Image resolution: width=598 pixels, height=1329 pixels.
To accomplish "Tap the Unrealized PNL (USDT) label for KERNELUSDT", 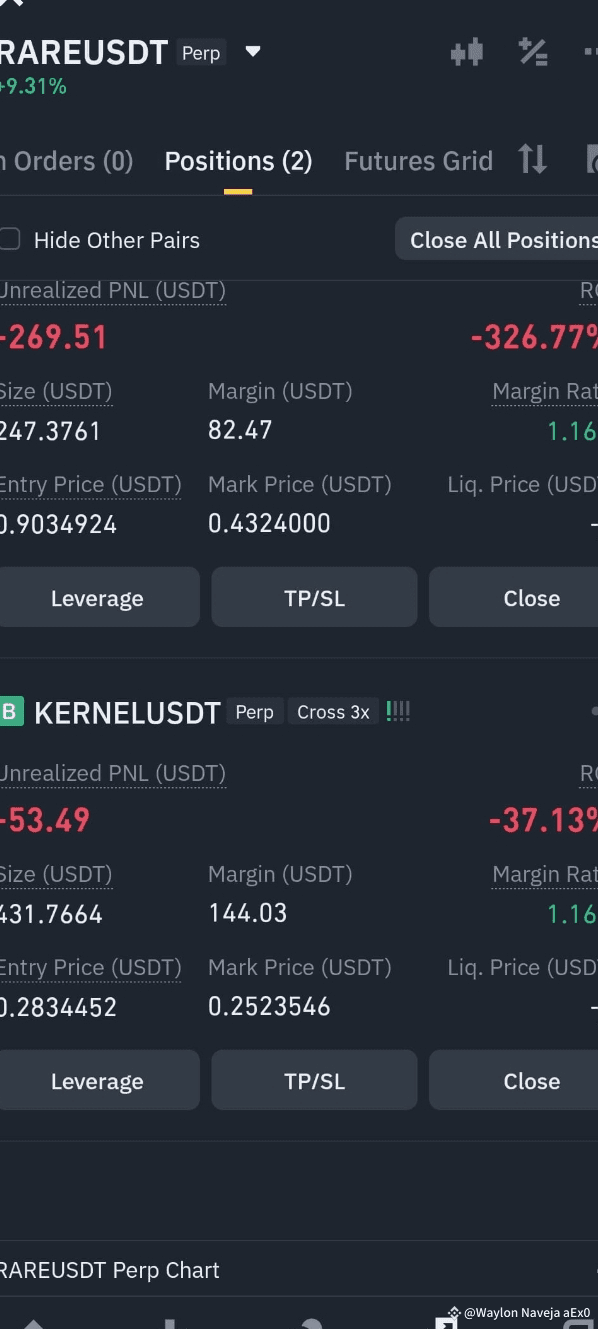I will pyautogui.click(x=112, y=773).
